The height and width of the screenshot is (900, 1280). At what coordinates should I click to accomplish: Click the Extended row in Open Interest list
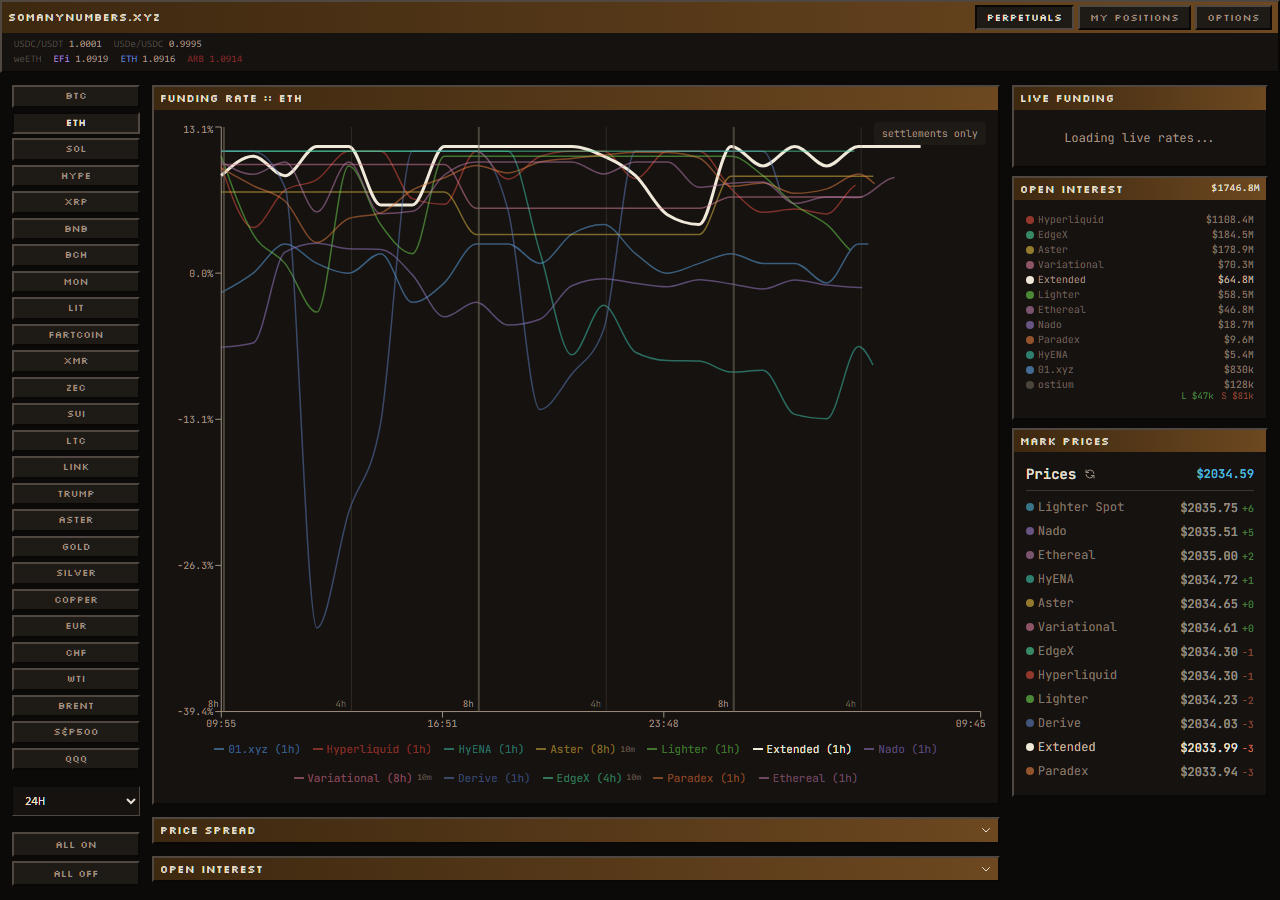point(1061,280)
